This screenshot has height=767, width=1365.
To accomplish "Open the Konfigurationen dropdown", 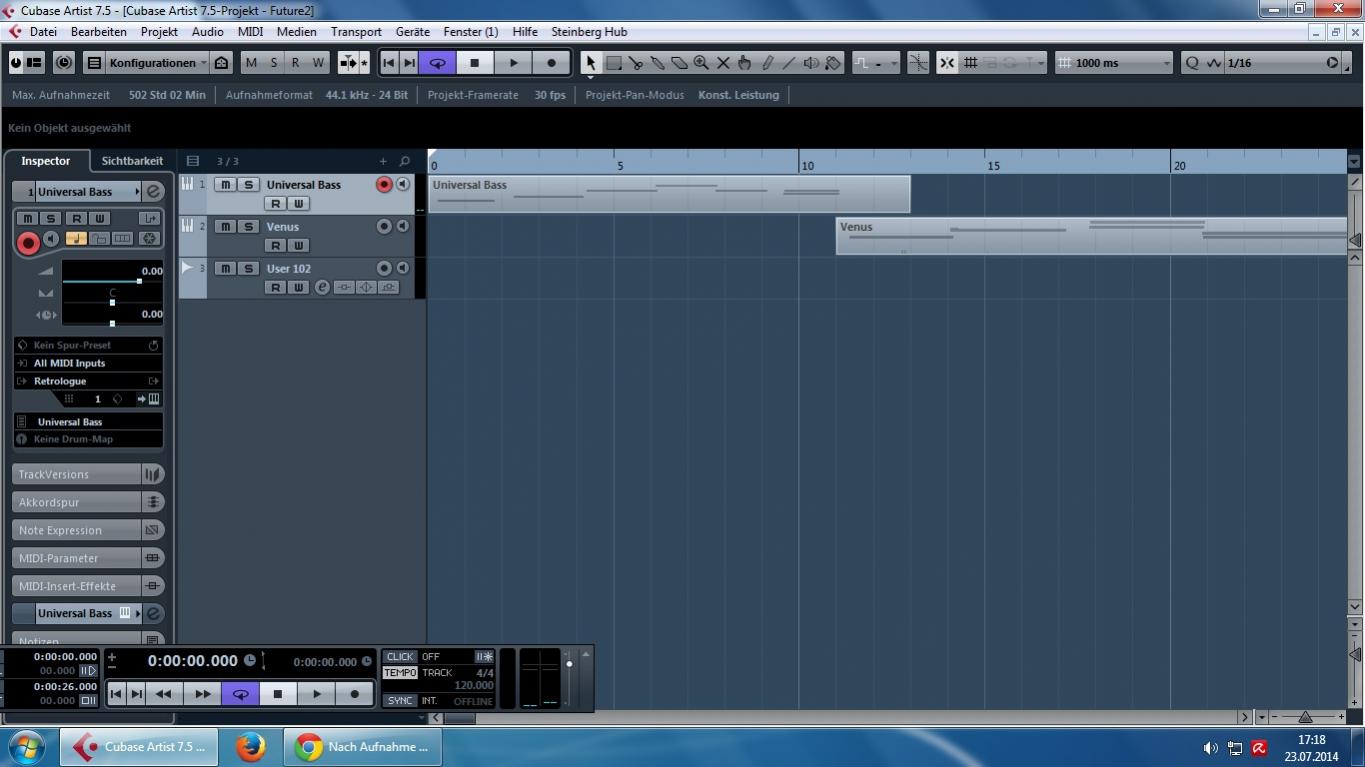I will [155, 63].
